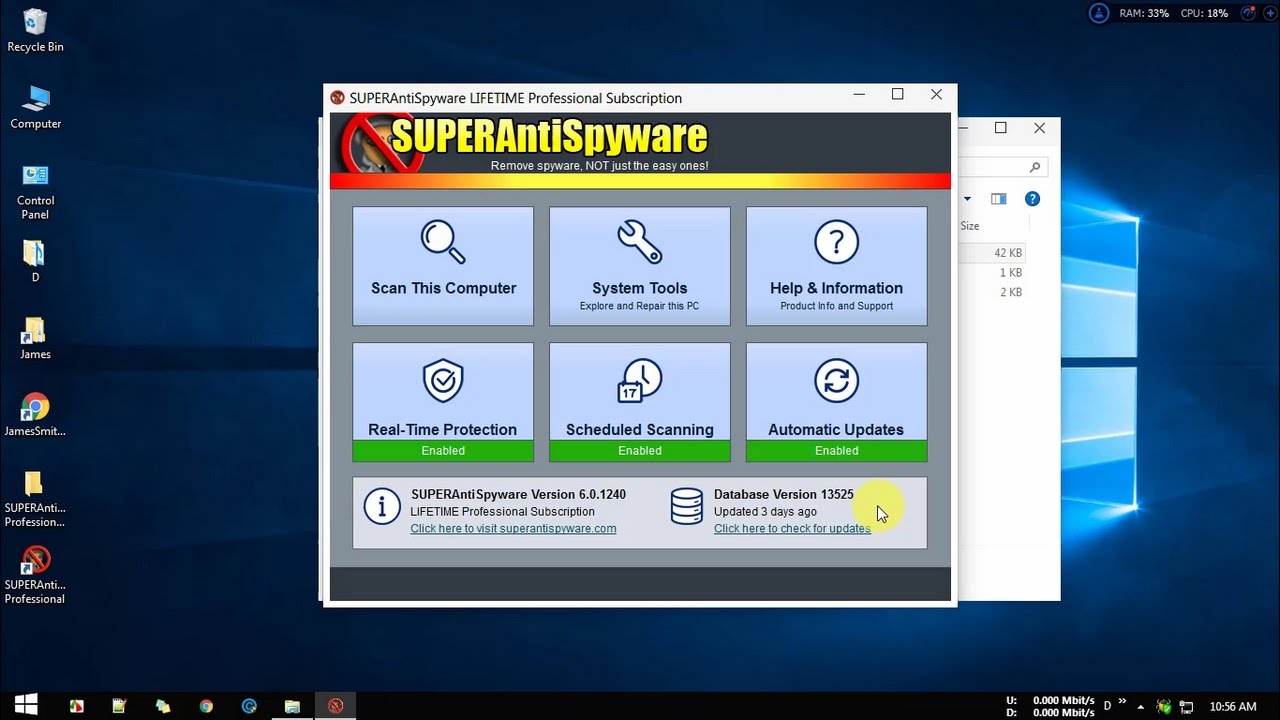Show hidden system tray icons
This screenshot has height=720, width=1280.
tap(1143, 706)
